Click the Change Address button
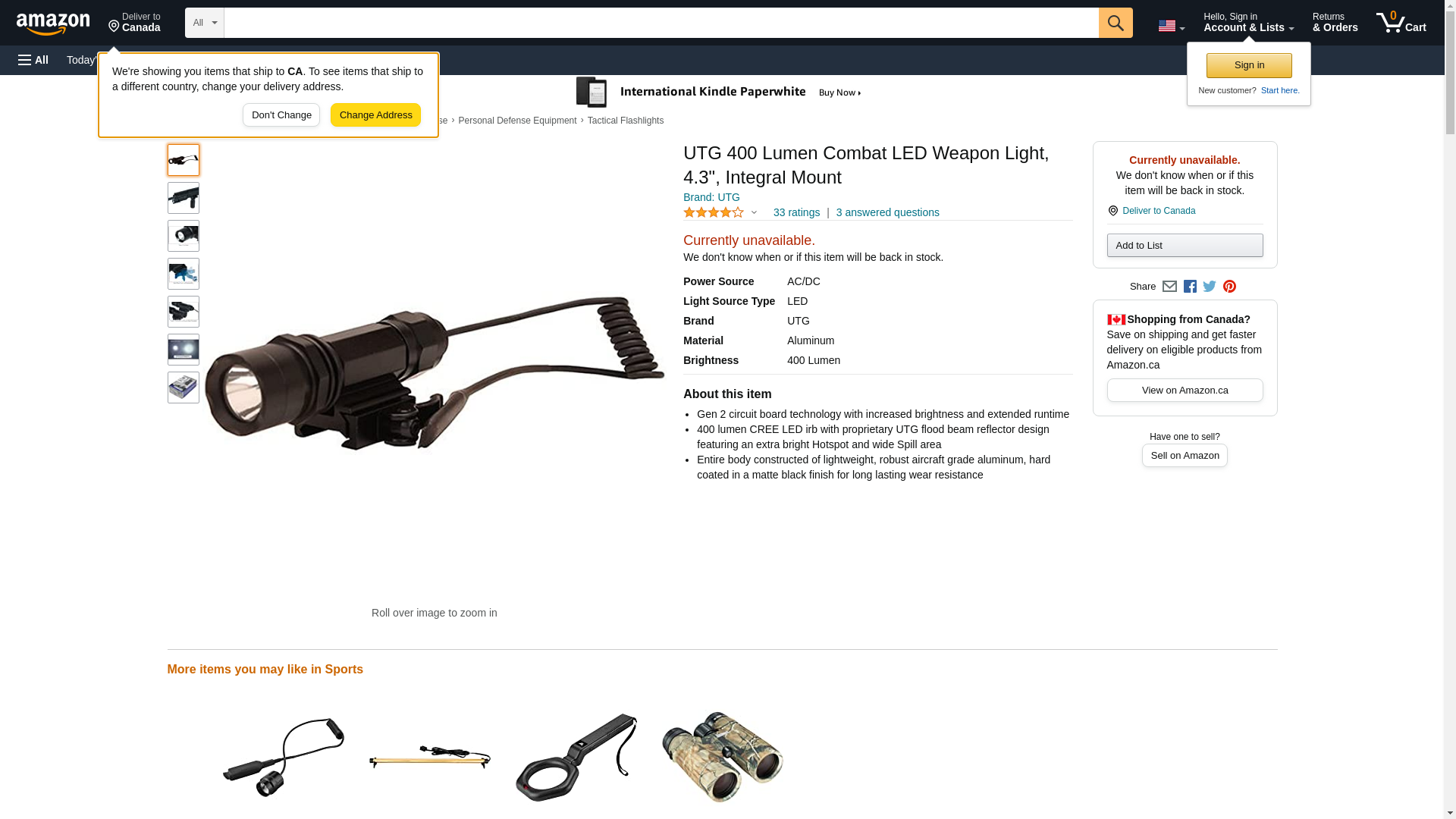1456x819 pixels. [x=375, y=115]
